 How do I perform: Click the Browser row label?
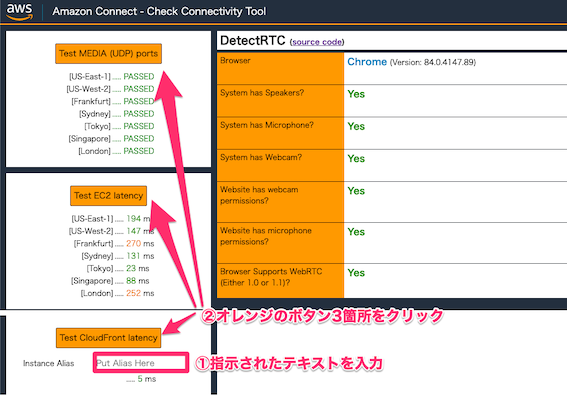[x=235, y=60]
